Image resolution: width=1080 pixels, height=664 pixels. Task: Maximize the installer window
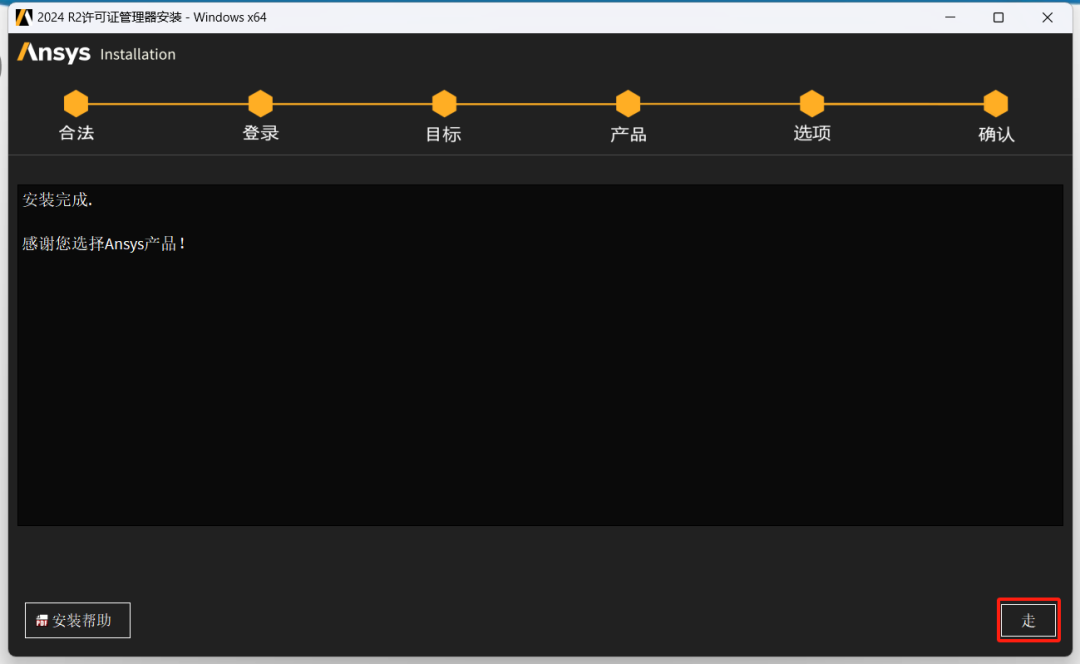(998, 17)
